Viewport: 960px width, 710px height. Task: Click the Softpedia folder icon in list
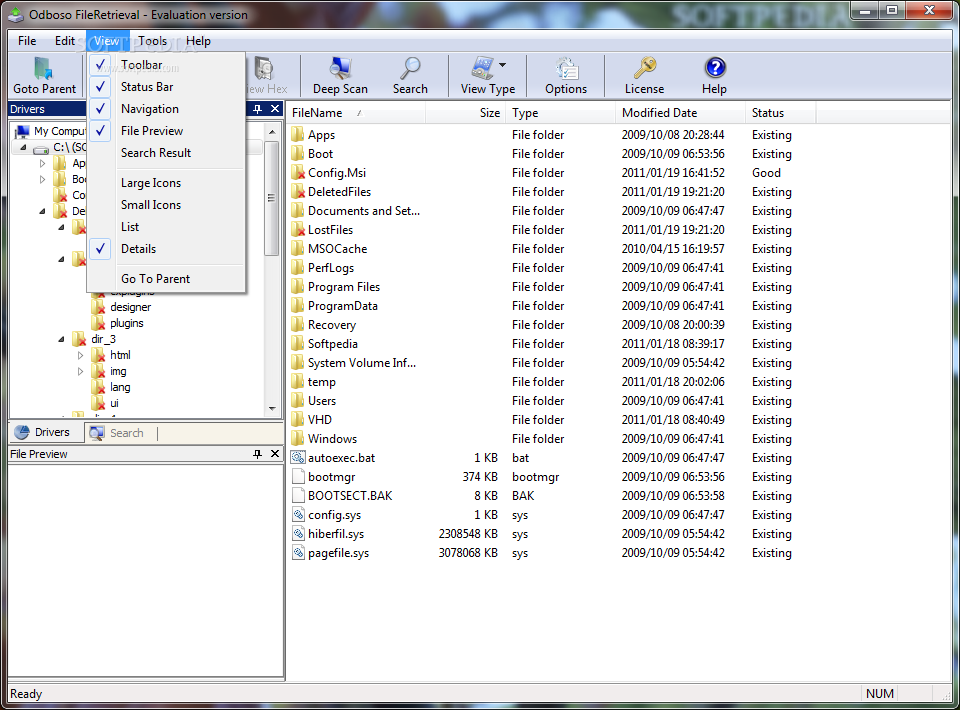298,343
